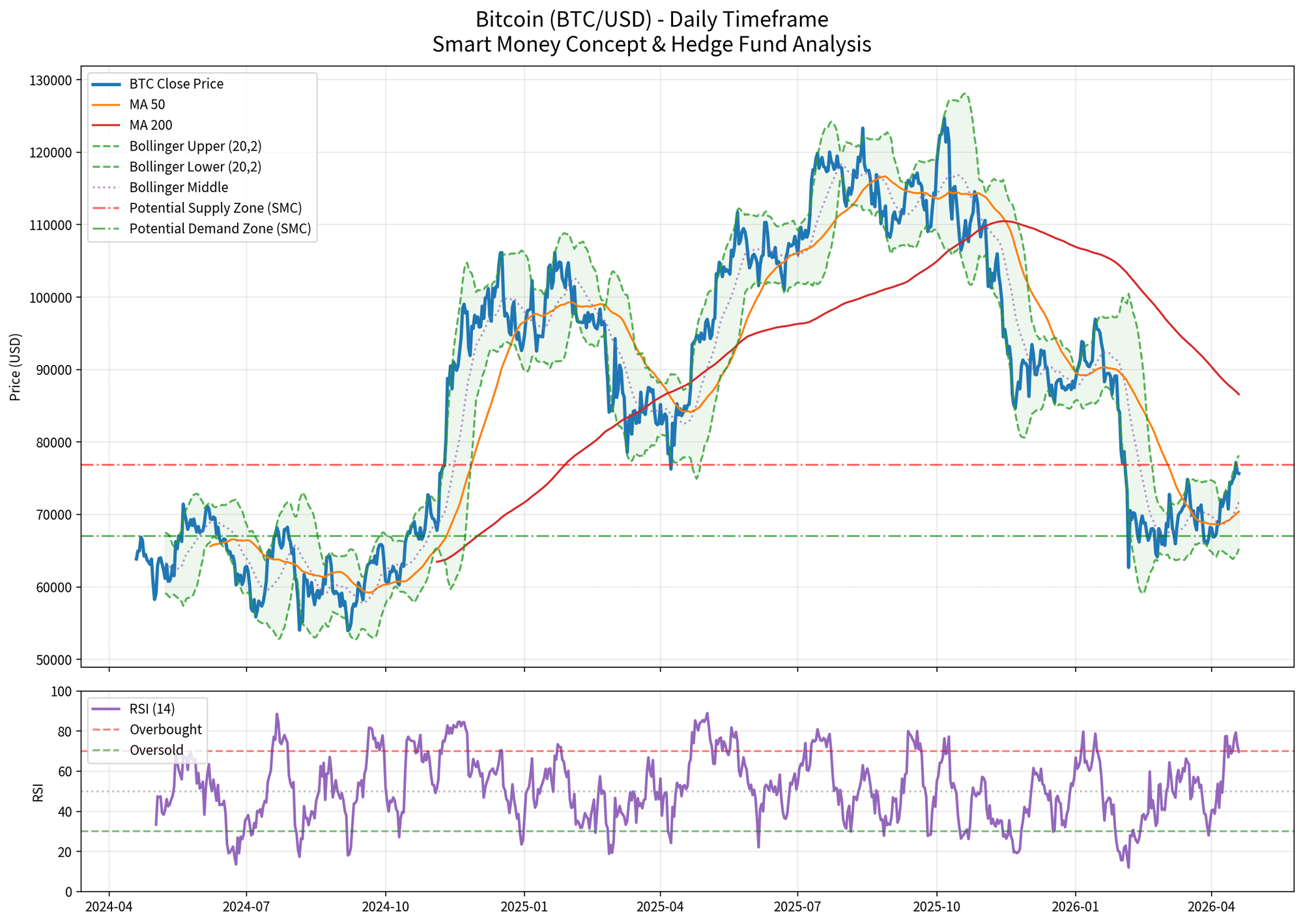The image size is (1303, 924).
Task: Click the RSI (14) legend entry
Action: tap(152, 709)
